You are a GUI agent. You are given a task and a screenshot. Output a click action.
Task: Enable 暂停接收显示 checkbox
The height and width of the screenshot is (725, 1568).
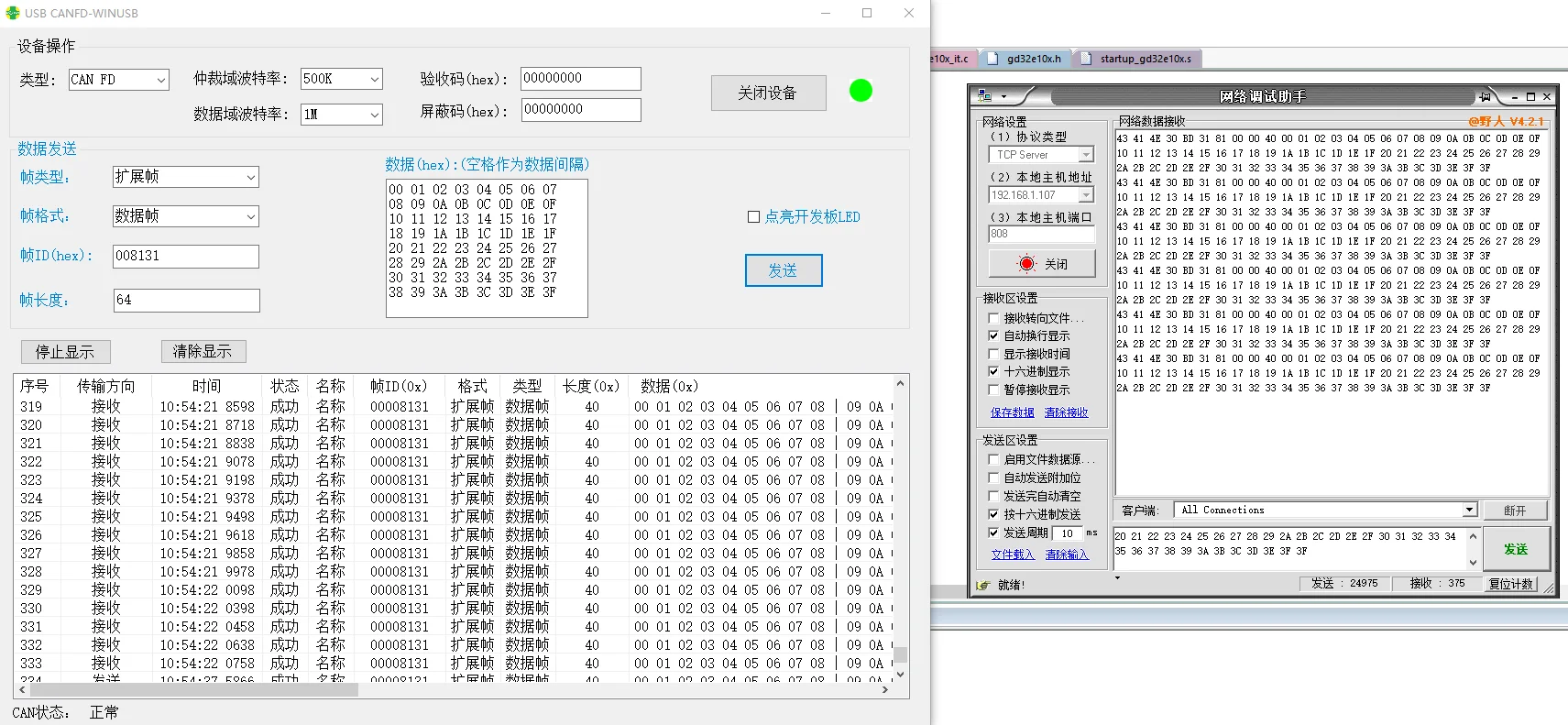[993, 390]
